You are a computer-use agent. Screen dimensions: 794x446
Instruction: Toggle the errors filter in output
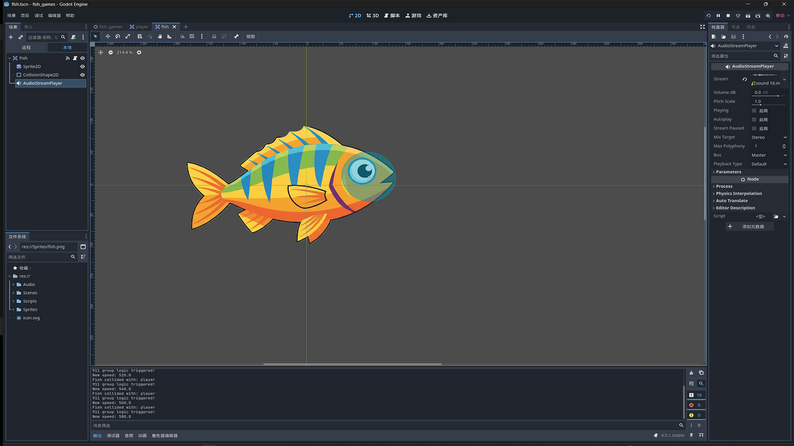pyautogui.click(x=696, y=405)
